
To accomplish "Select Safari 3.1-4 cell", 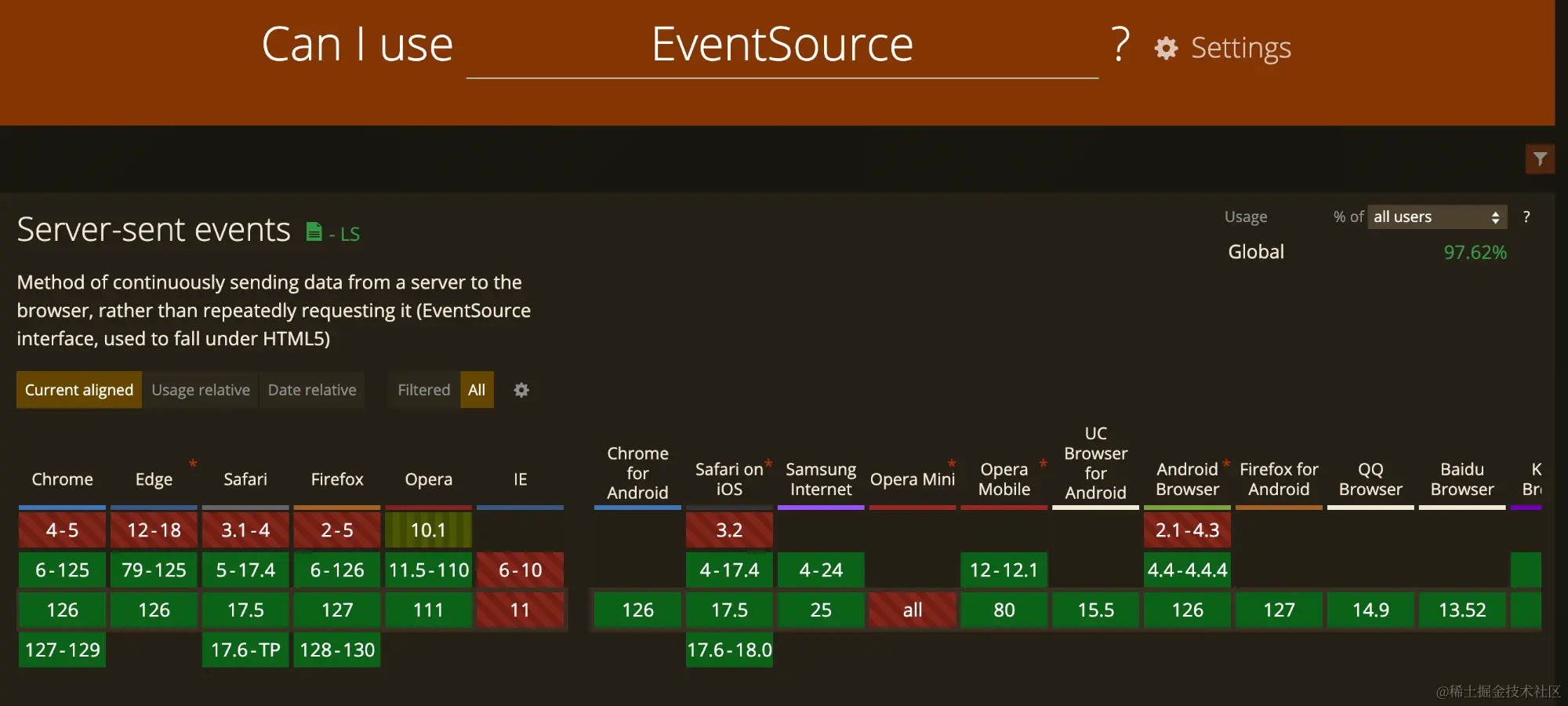I will tap(245, 530).
